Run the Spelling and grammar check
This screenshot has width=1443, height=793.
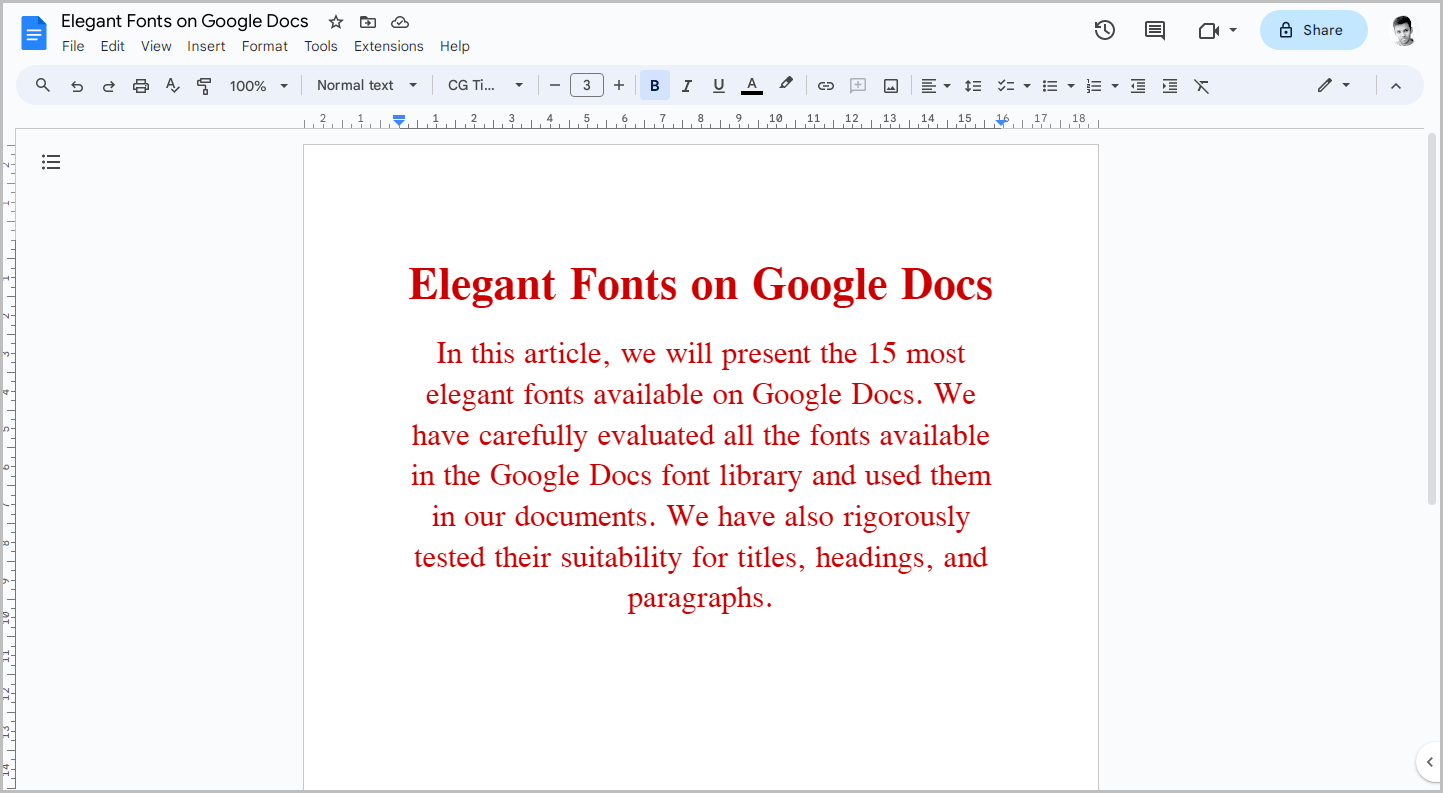pyautogui.click(x=172, y=85)
